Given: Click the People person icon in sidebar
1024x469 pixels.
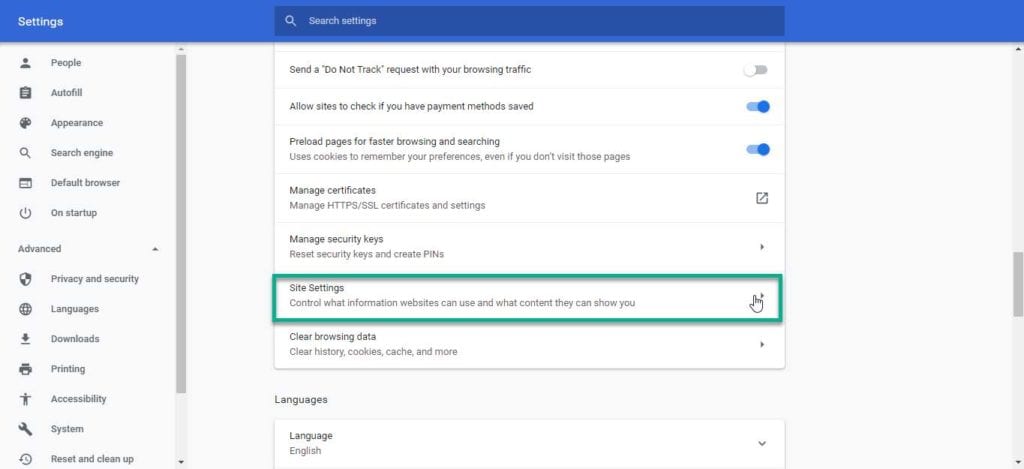Looking at the screenshot, I should 25,63.
